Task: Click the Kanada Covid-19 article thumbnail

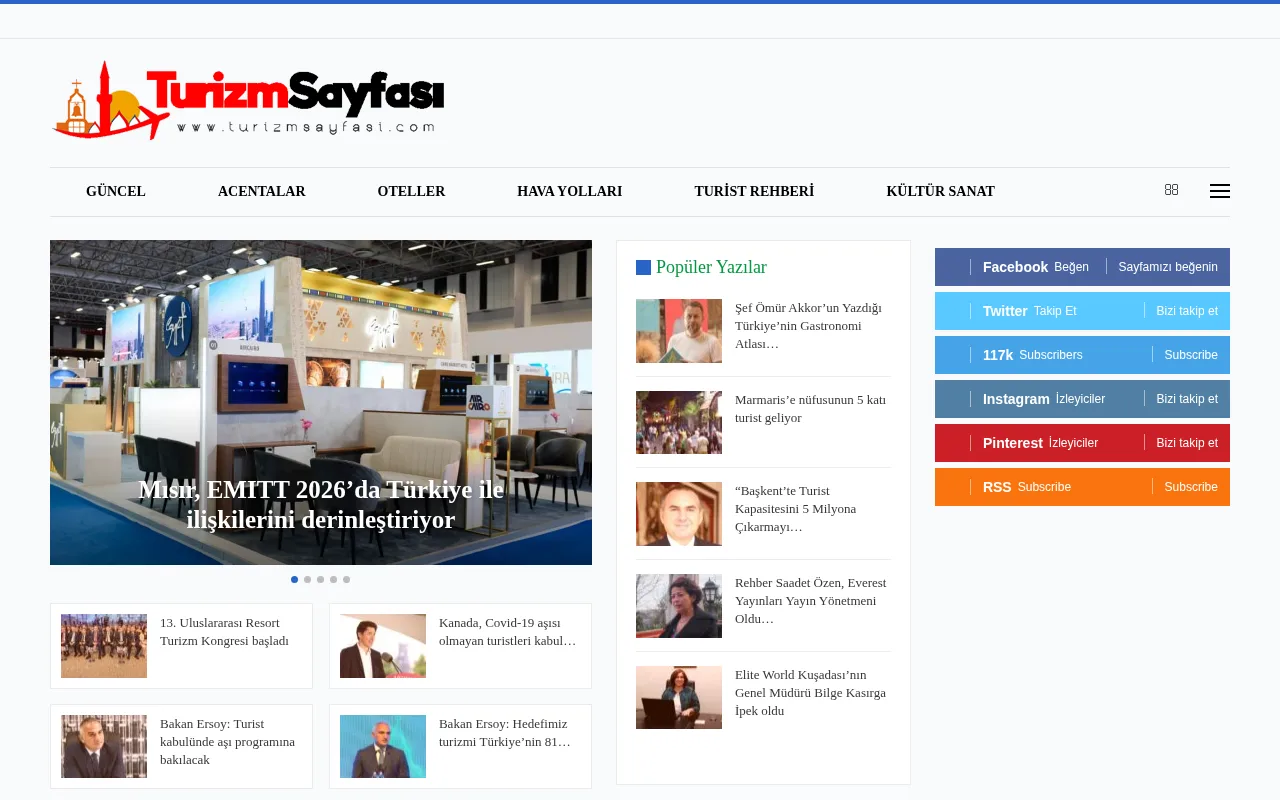Action: pyautogui.click(x=383, y=645)
